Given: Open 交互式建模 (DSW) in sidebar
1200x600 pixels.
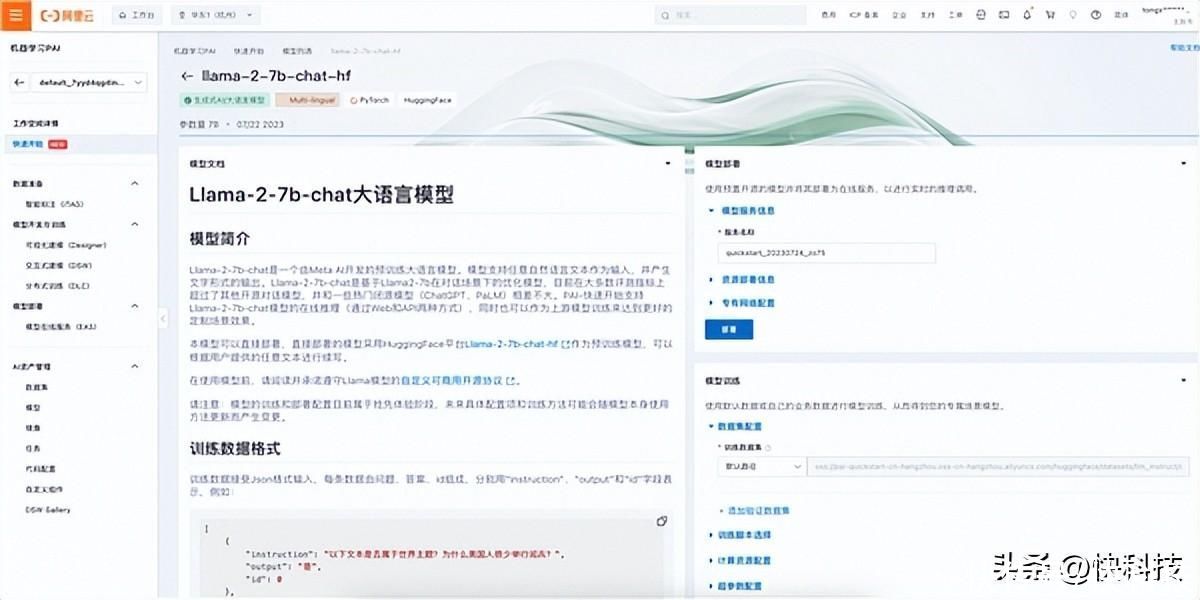Looking at the screenshot, I should [x=59, y=265].
